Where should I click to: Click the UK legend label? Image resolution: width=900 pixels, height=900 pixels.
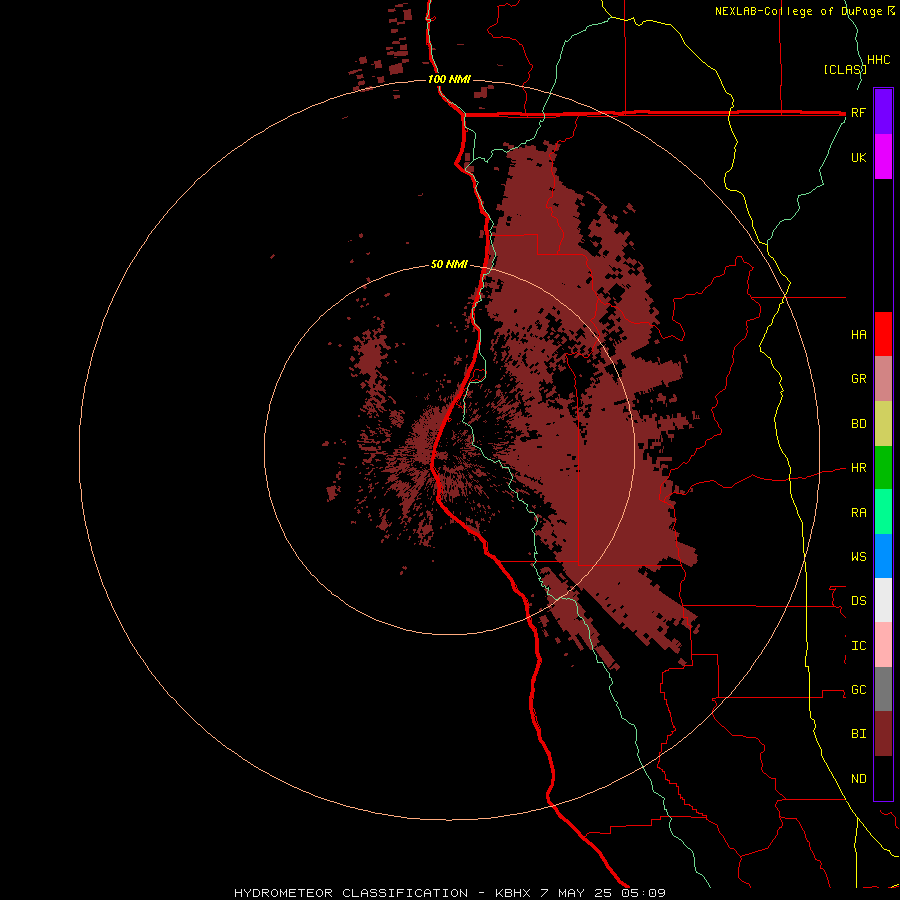[858, 157]
